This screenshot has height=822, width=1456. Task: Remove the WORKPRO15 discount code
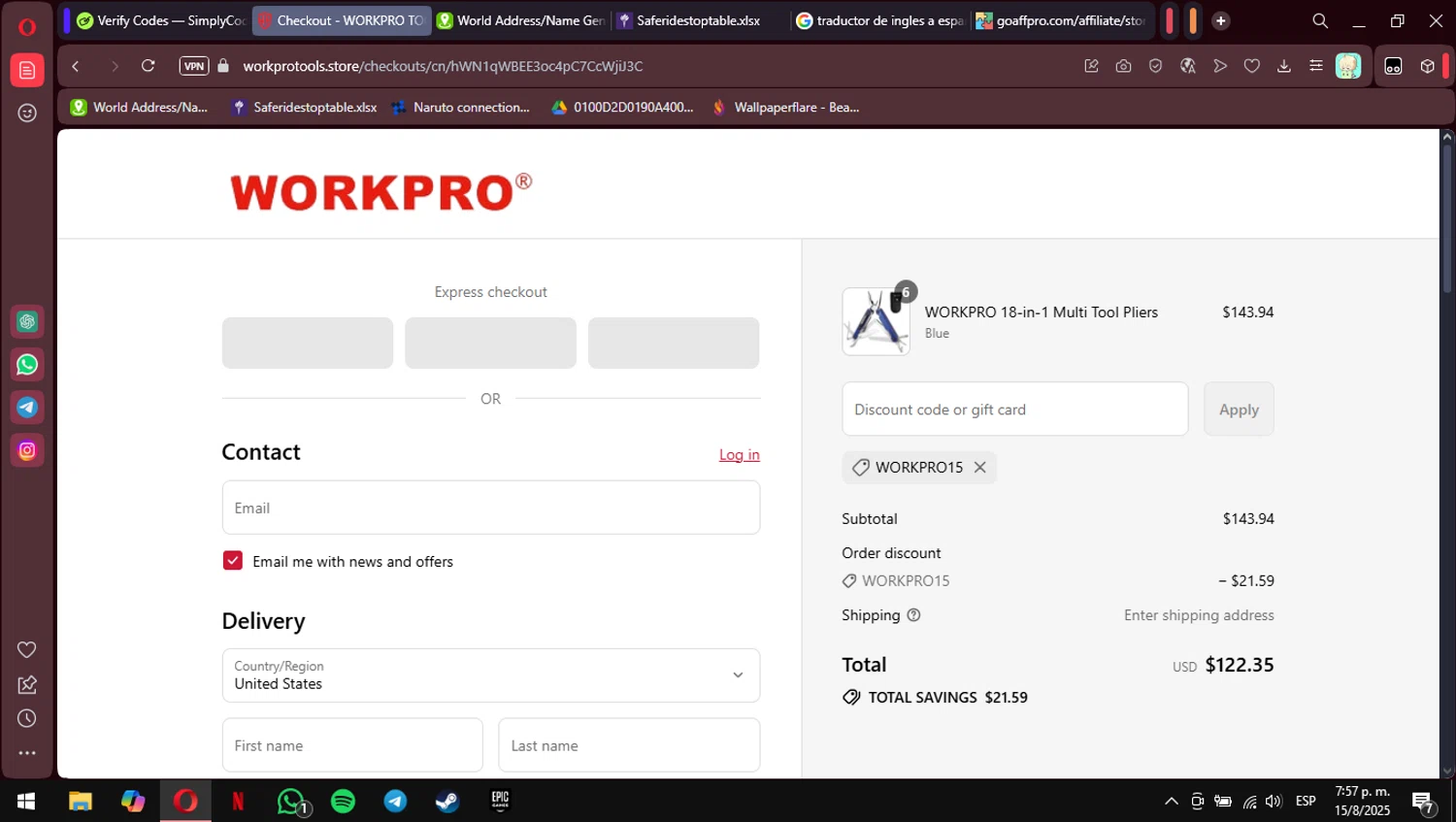pos(980,467)
